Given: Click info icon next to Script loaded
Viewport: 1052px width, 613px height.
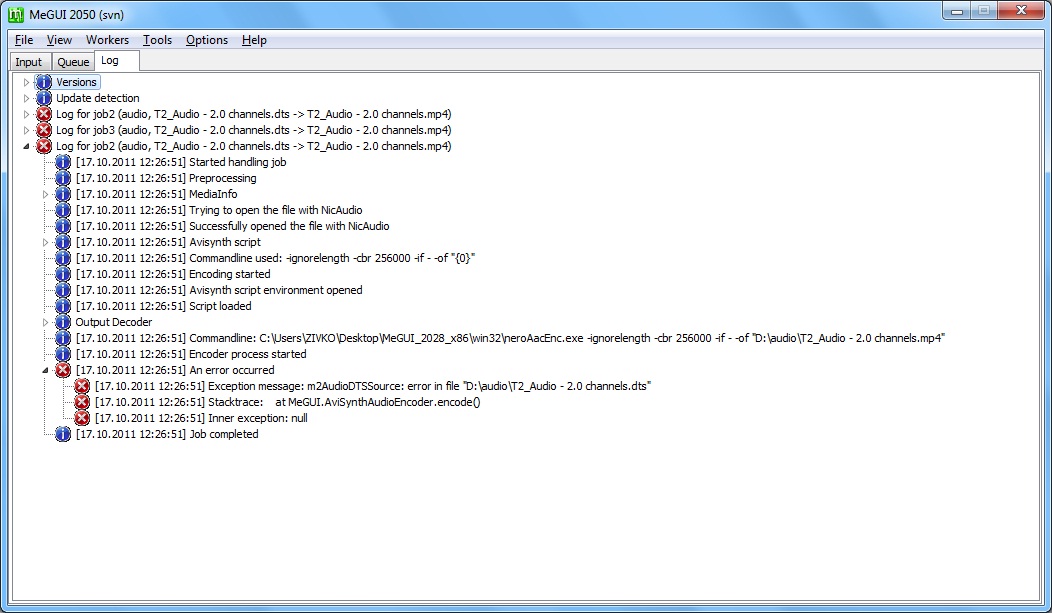Looking at the screenshot, I should 62,306.
